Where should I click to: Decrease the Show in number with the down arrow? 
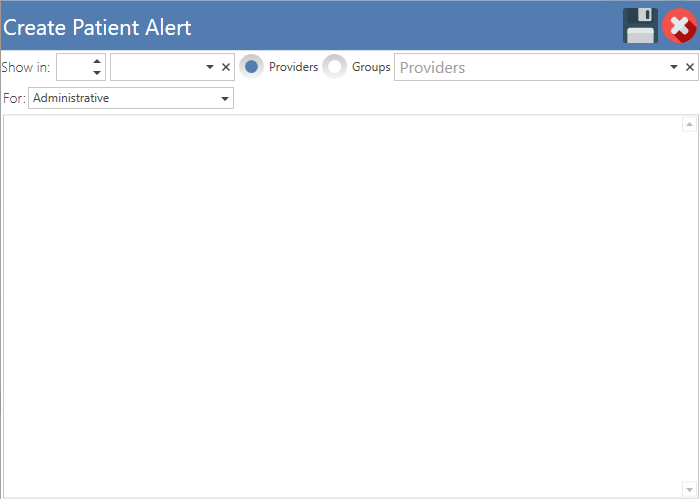[x=97, y=73]
